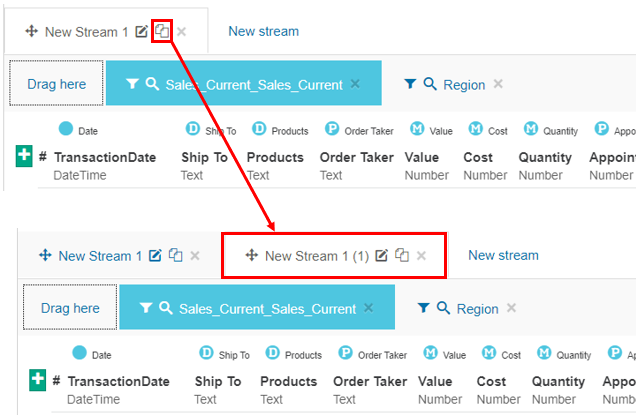Click edit icon on New Stream 1 (1) tab
Viewport: 636px width, 415px height.
[382, 256]
